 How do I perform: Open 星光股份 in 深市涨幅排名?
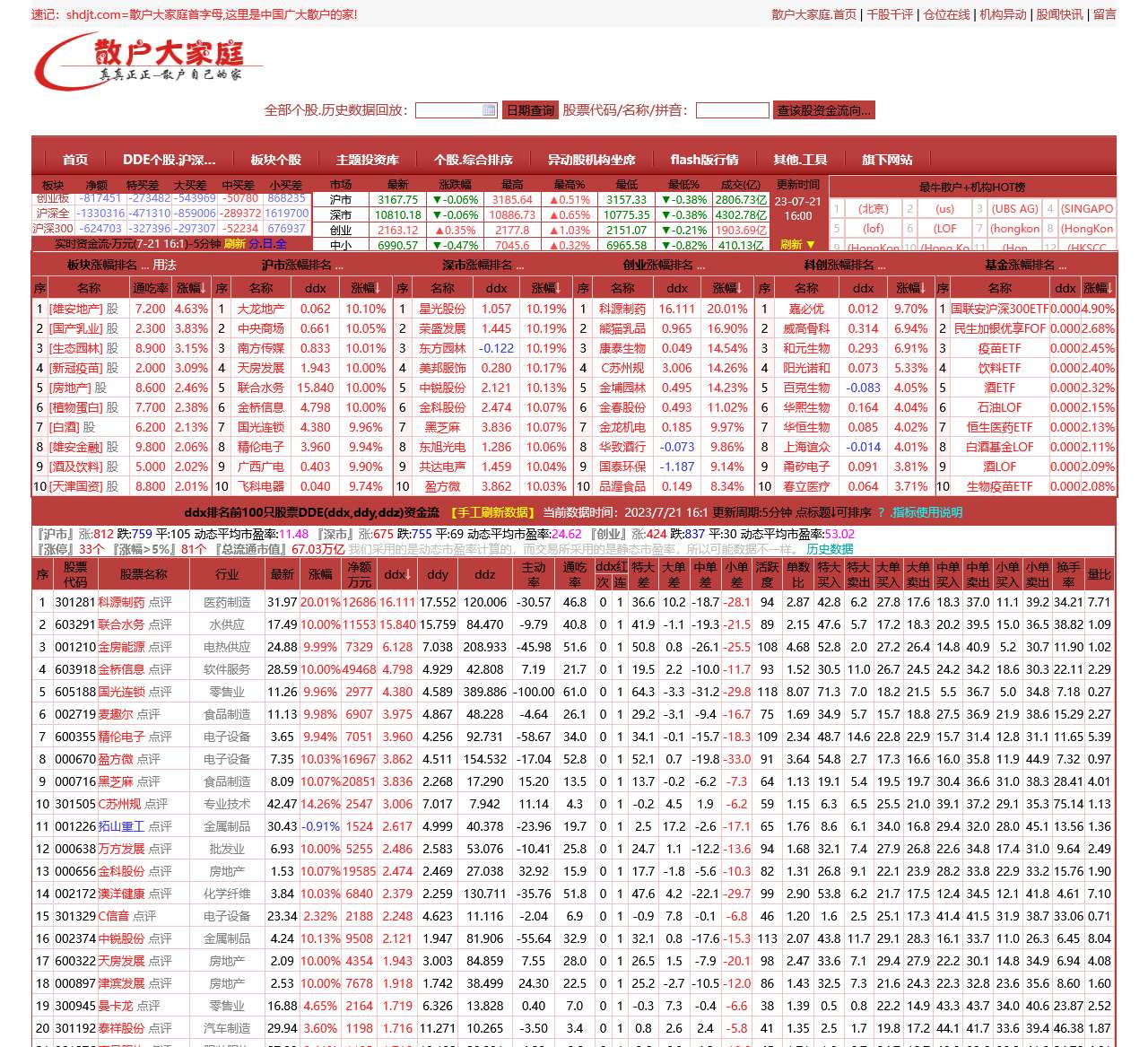pos(443,309)
